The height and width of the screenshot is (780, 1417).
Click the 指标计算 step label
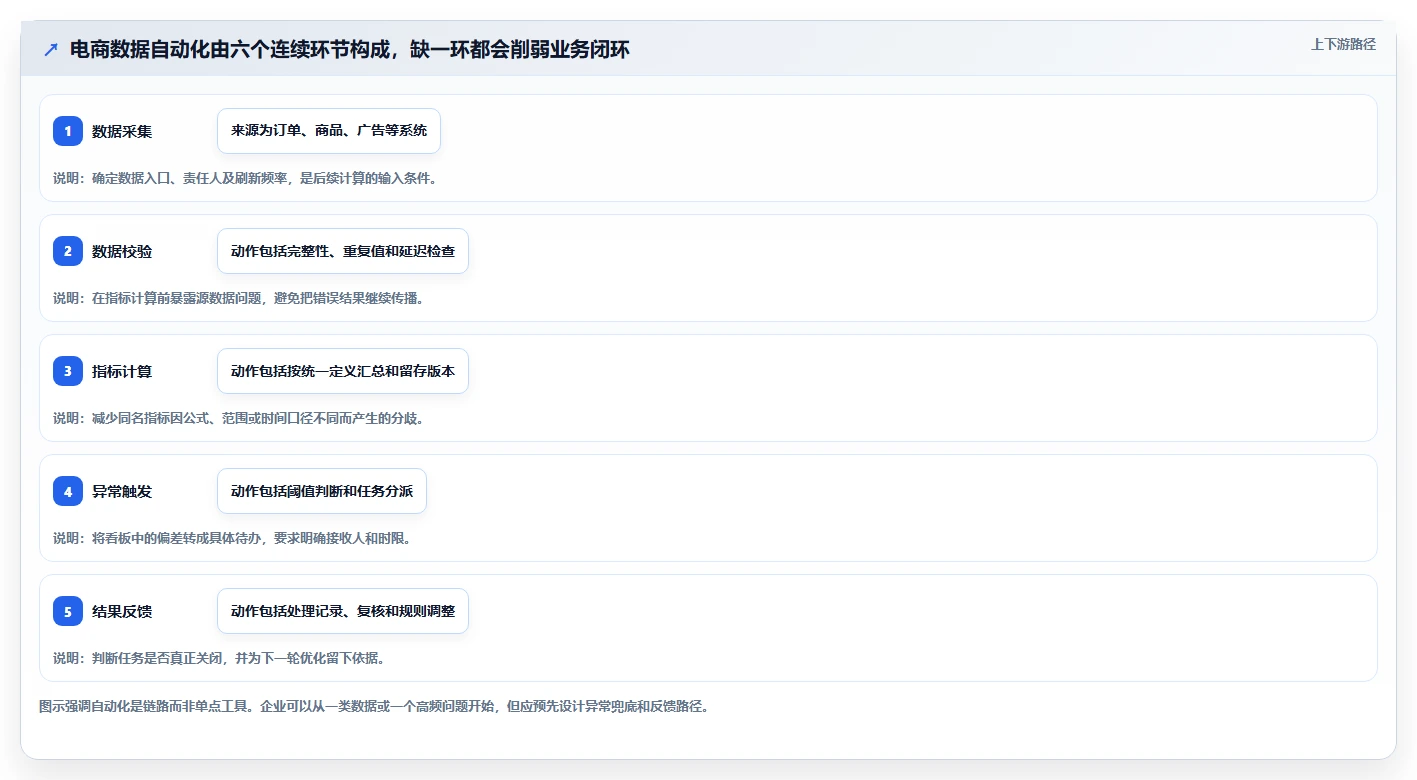(x=122, y=371)
